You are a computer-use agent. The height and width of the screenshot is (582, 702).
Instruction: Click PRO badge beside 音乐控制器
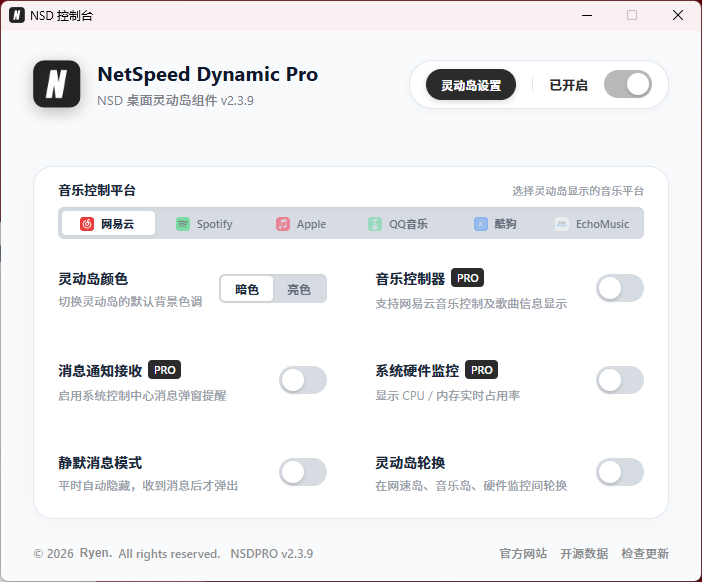point(467,278)
